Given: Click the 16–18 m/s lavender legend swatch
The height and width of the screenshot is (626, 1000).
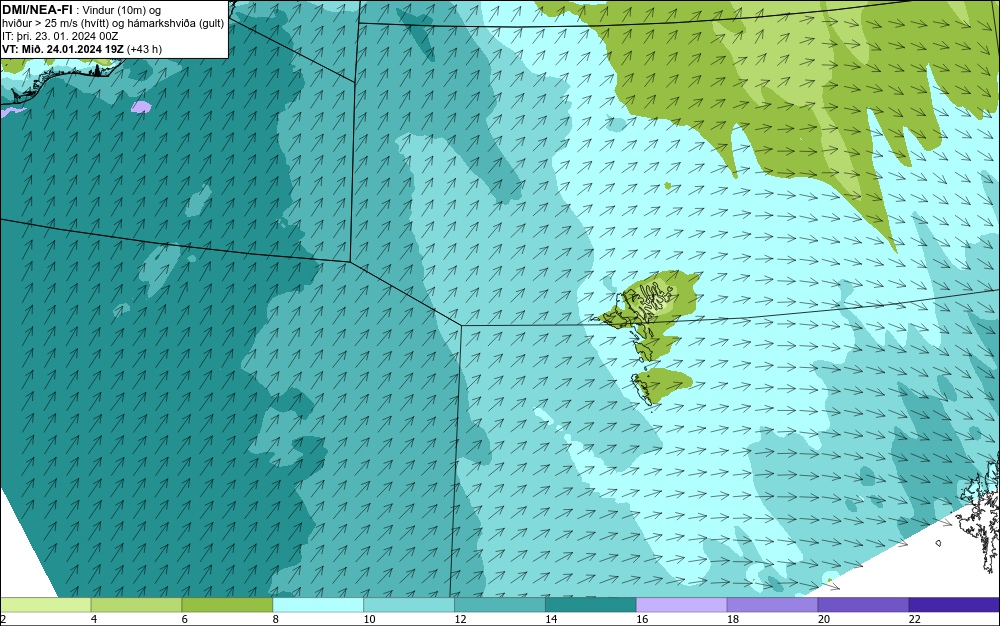Looking at the screenshot, I should (682, 604).
